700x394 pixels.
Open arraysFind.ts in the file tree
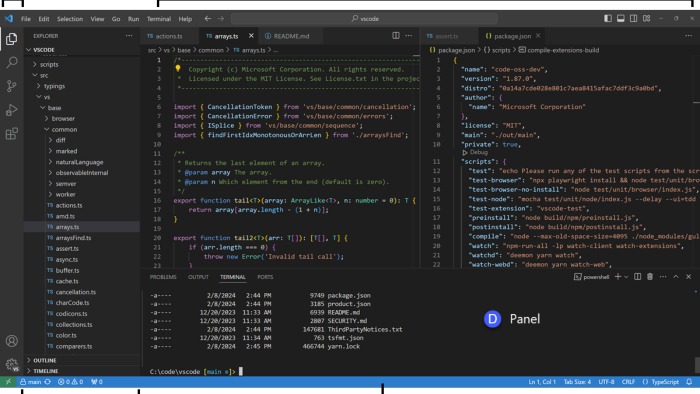pyautogui.click(x=73, y=238)
